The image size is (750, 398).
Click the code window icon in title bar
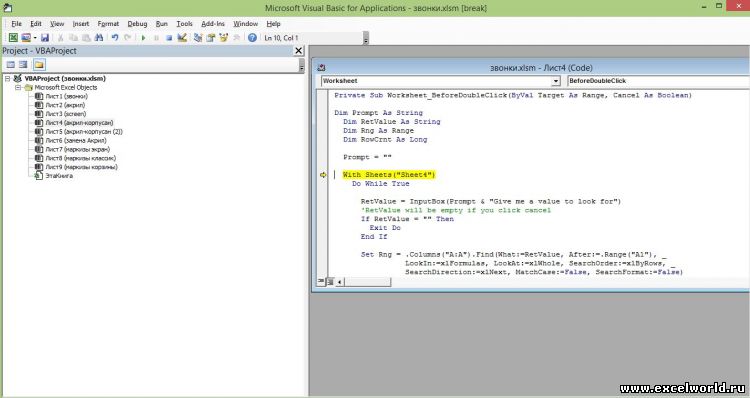321,68
